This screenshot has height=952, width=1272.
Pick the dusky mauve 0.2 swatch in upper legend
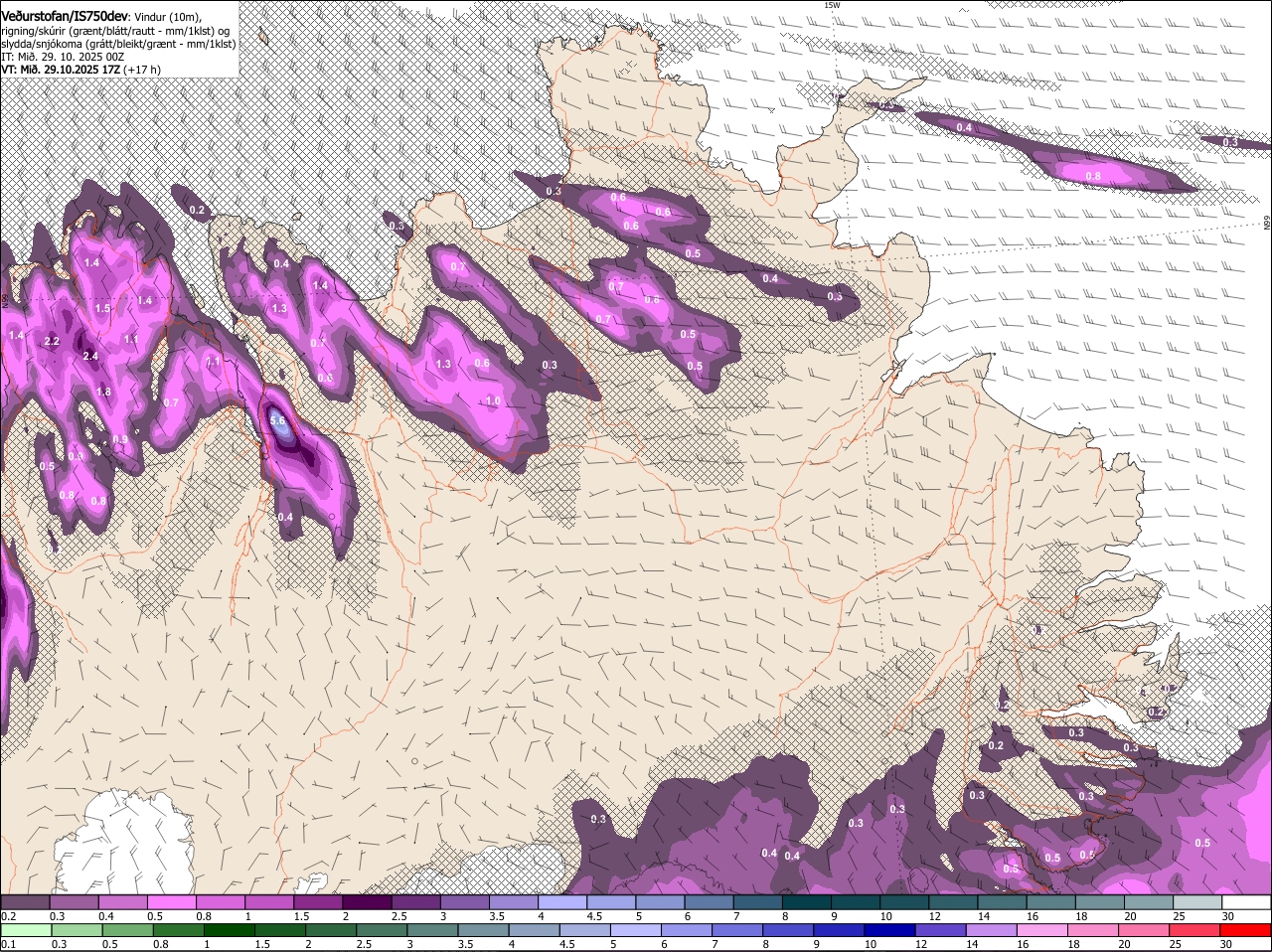(x=25, y=902)
